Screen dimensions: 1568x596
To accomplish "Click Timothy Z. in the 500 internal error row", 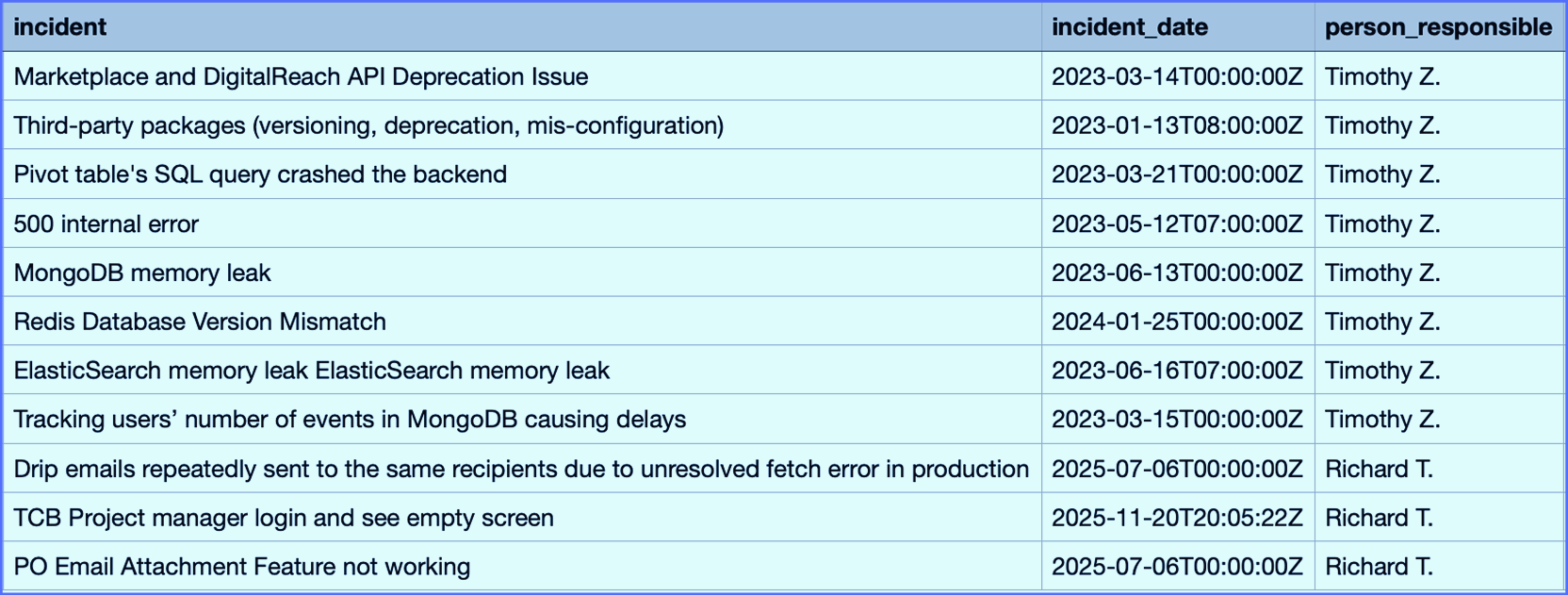I will [1382, 223].
